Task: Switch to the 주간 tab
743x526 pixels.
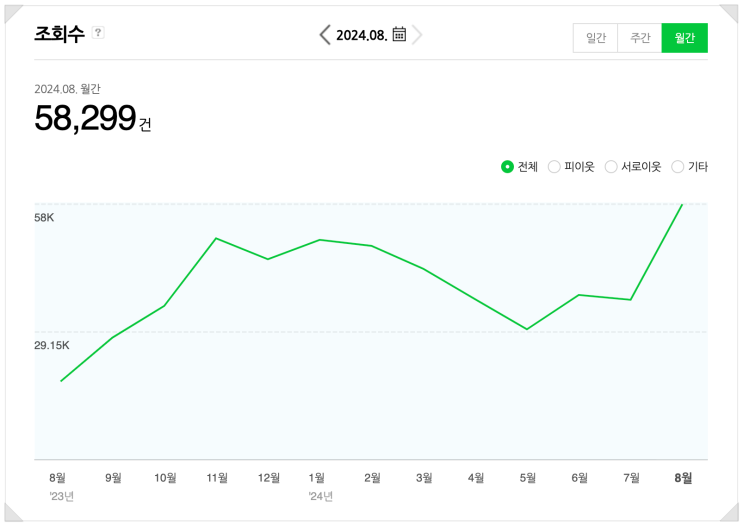Action: 640,38
